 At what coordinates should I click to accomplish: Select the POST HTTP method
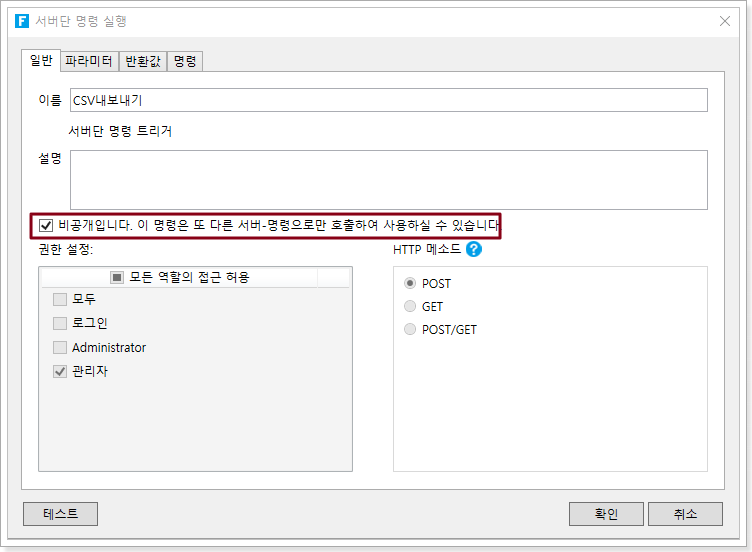pos(410,284)
